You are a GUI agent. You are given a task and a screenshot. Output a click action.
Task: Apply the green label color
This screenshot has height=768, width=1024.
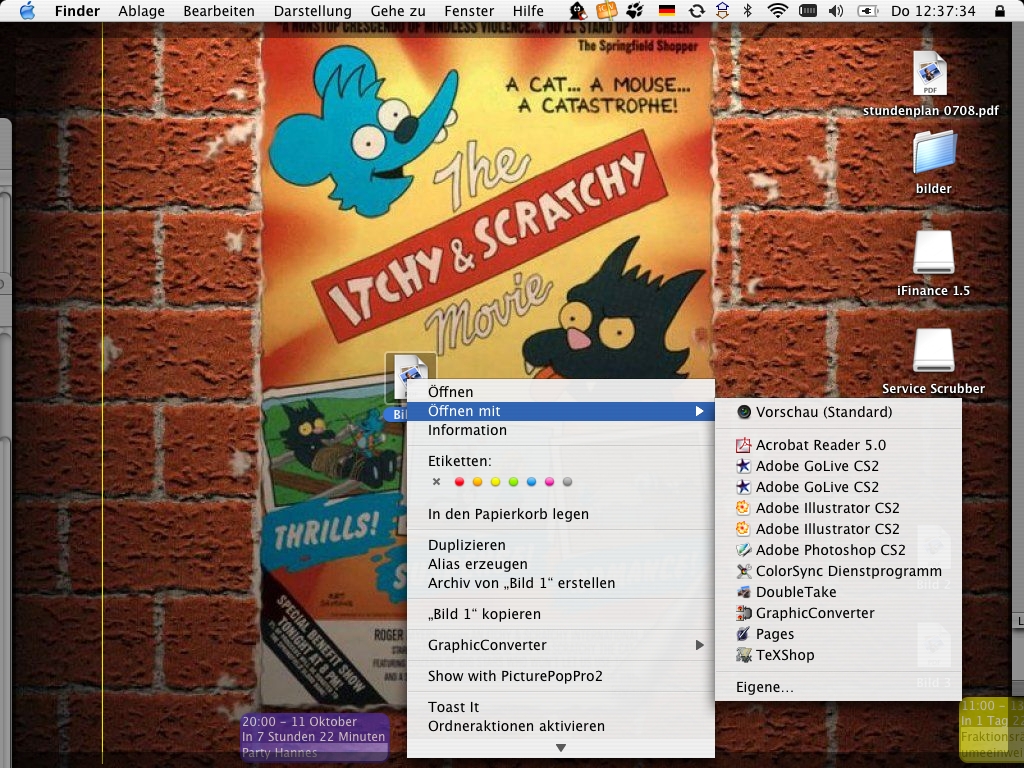click(513, 482)
